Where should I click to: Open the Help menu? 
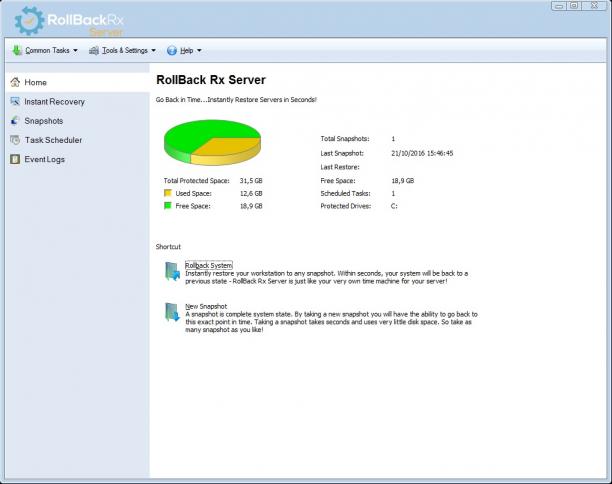(x=184, y=50)
